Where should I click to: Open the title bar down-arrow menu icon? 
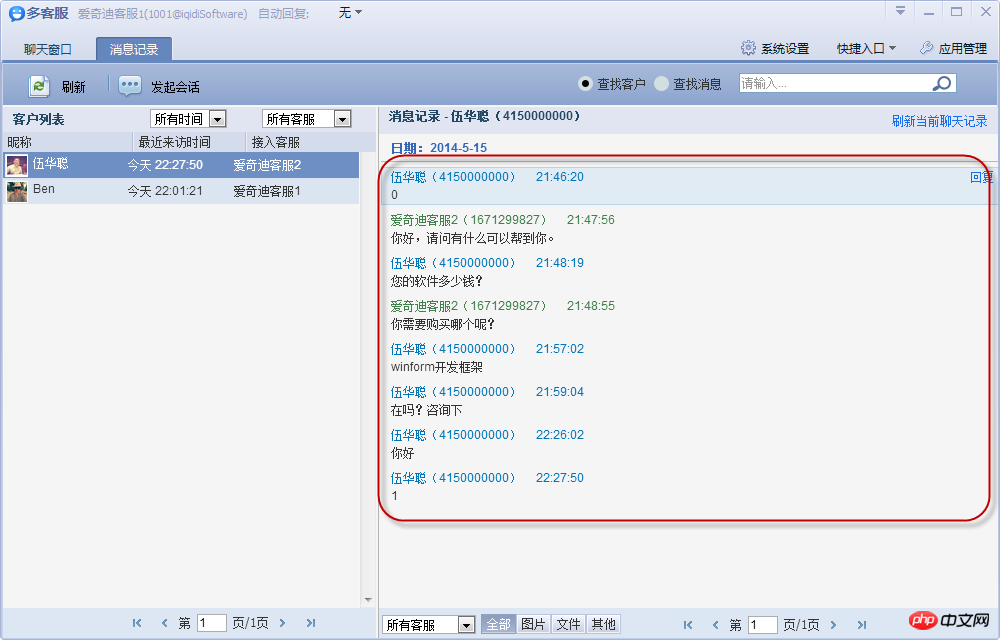(x=901, y=11)
